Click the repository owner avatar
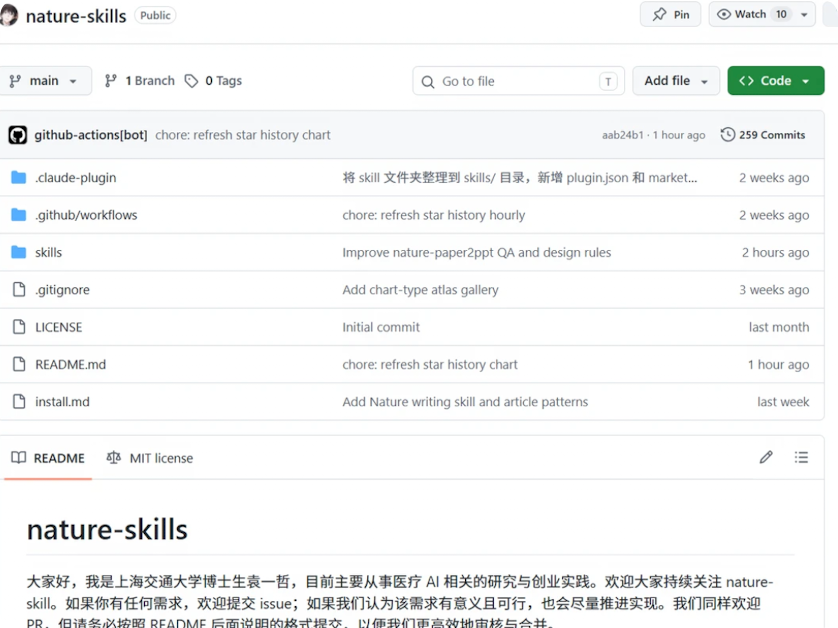 tap(7, 15)
